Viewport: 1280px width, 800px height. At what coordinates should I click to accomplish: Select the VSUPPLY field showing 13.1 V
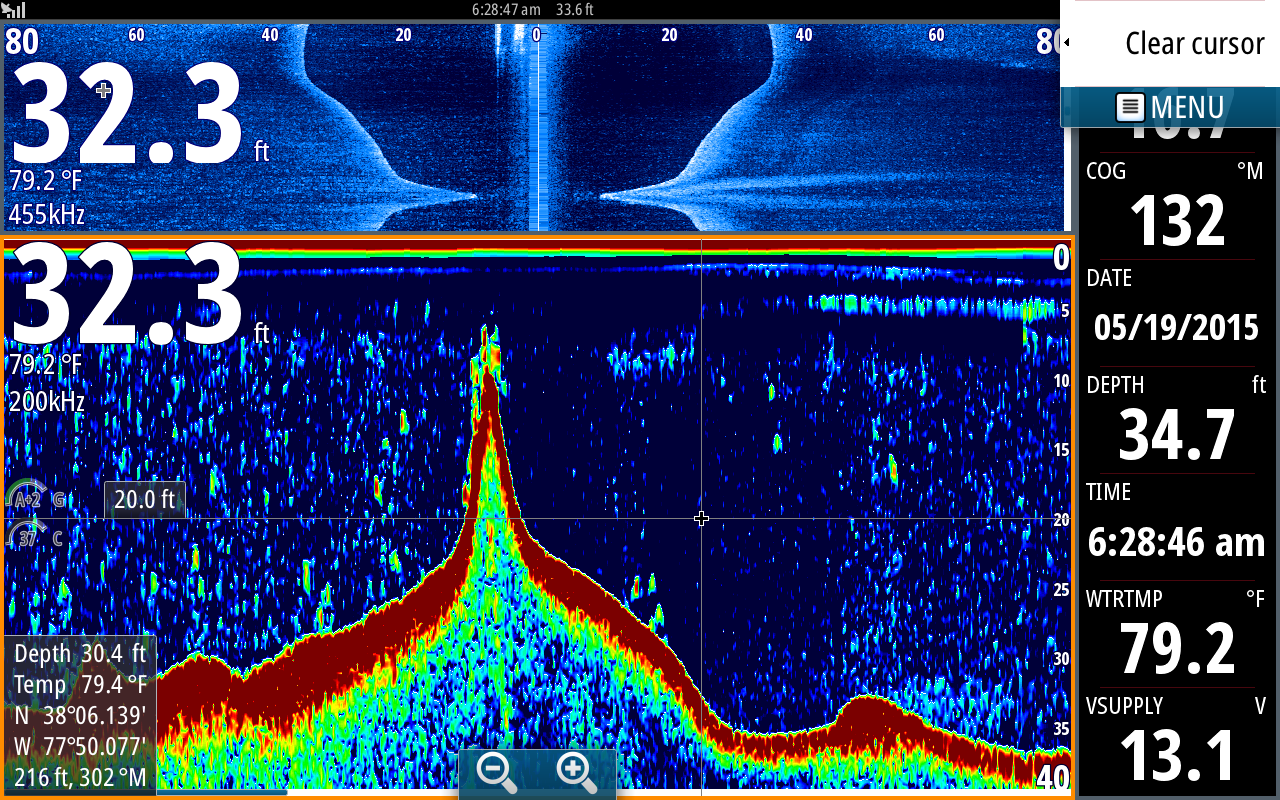pyautogui.click(x=1176, y=740)
